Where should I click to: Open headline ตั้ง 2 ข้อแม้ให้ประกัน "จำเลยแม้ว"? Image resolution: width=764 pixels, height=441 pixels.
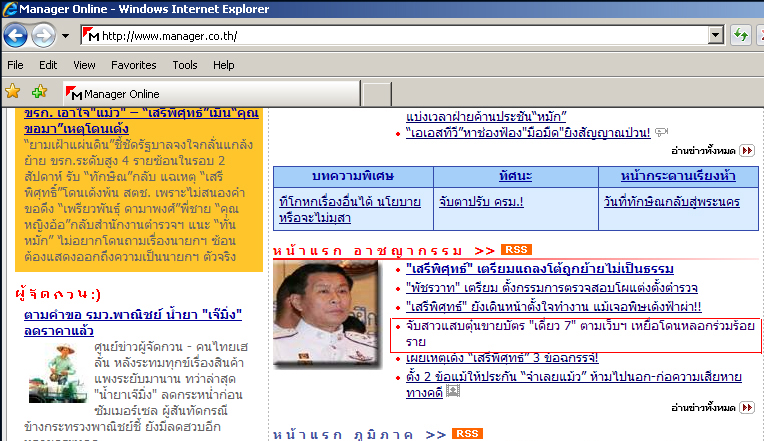[573, 384]
